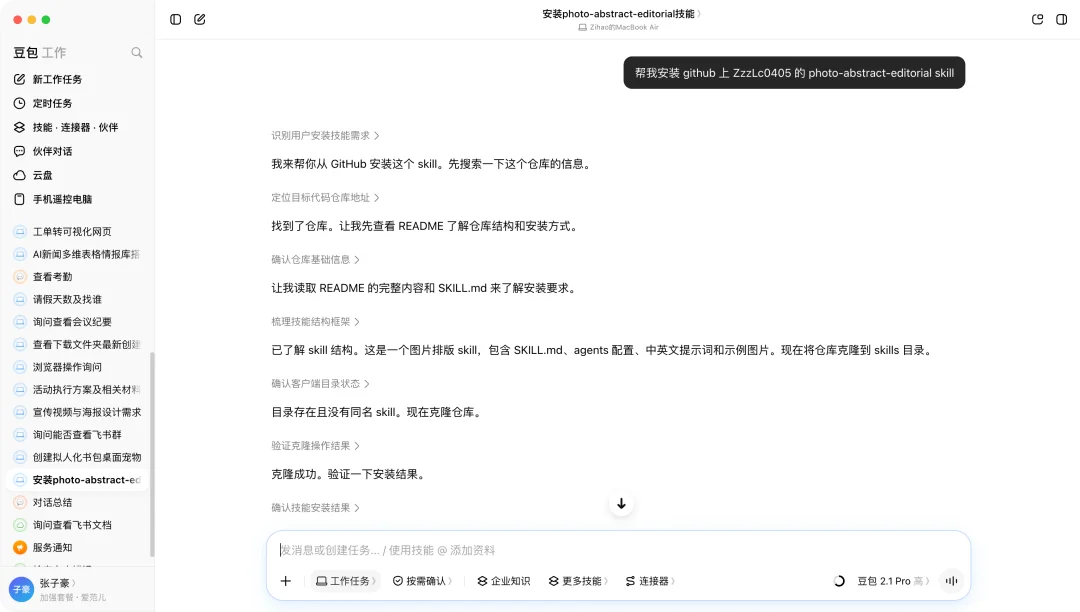
Task: Open the 对话总结 conversation
Action: [77, 503]
